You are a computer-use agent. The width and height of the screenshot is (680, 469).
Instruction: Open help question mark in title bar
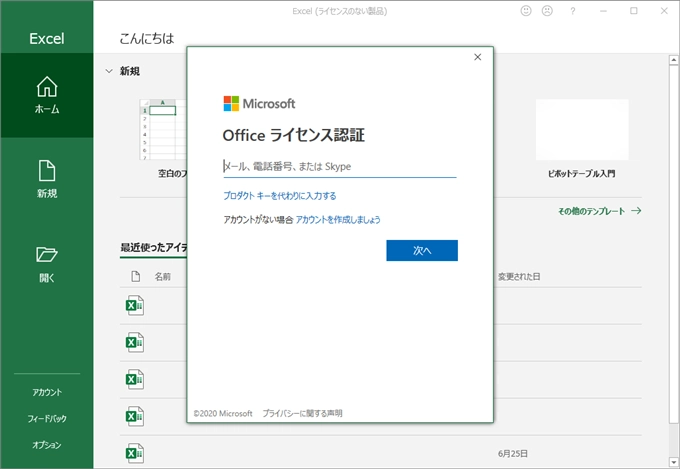point(572,11)
